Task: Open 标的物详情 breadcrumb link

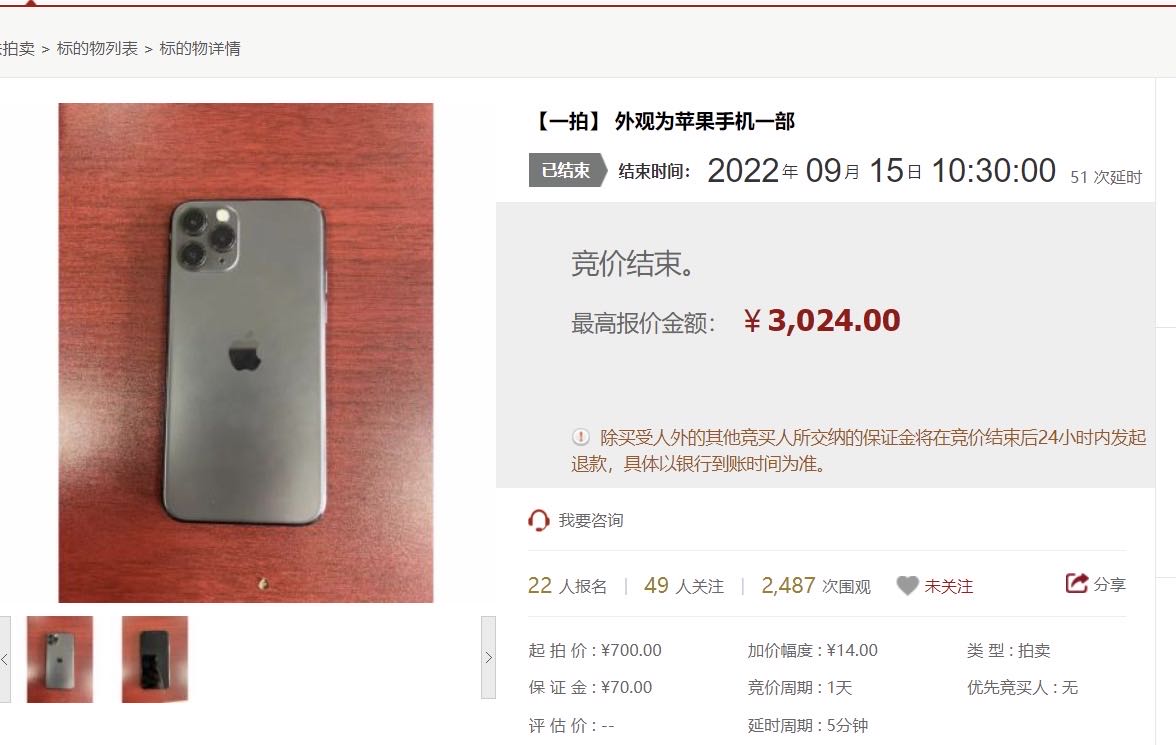Action: pyautogui.click(x=200, y=49)
